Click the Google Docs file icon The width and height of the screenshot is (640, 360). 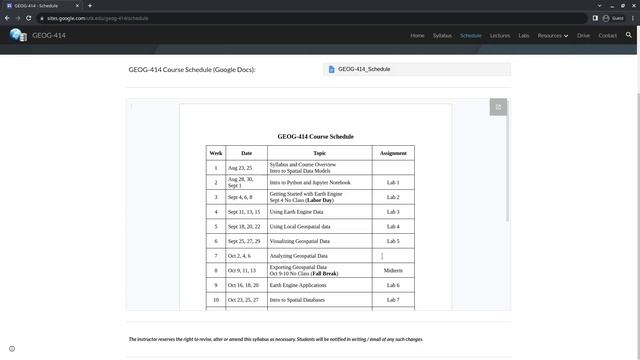(x=331, y=69)
